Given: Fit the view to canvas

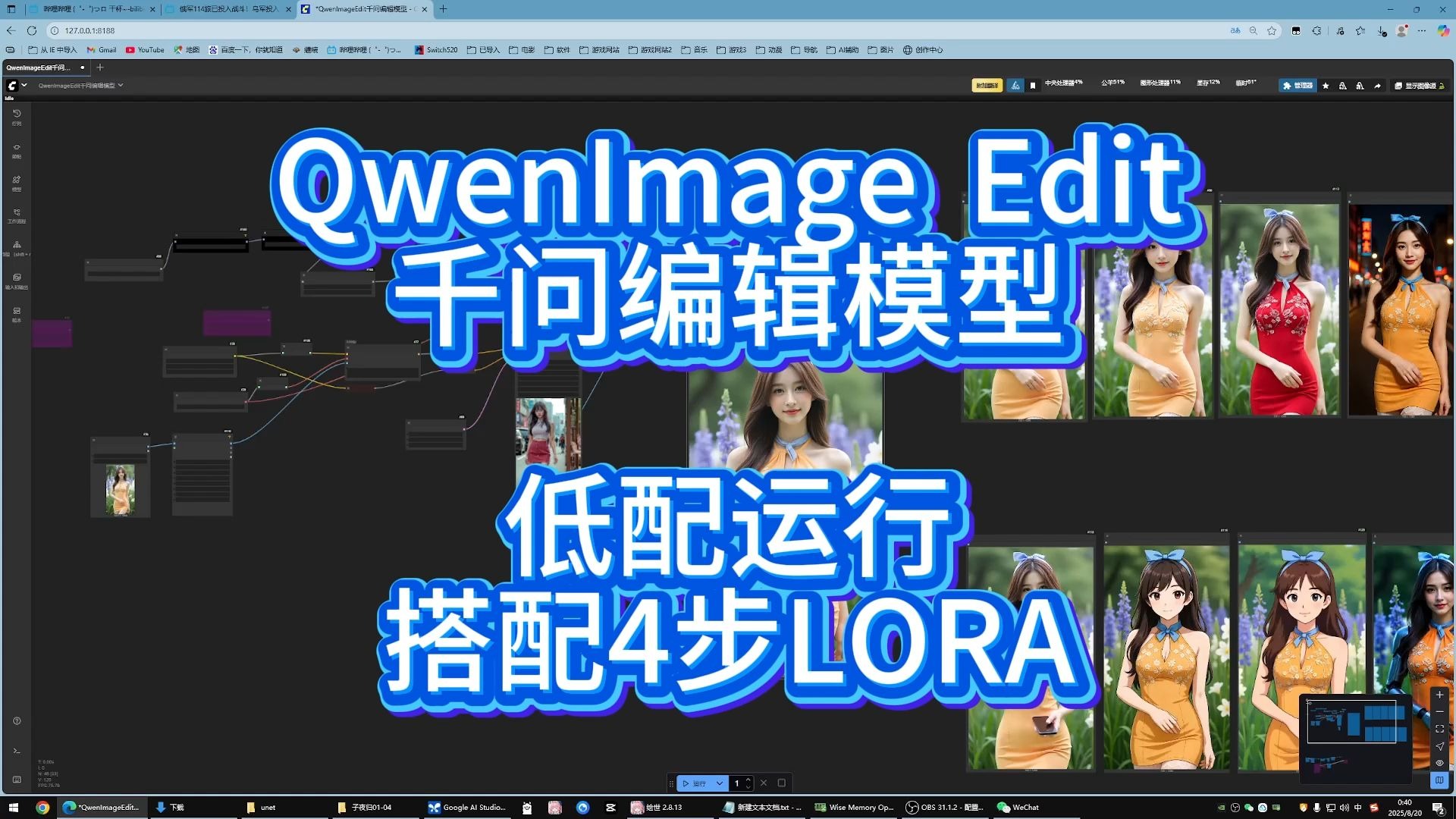Looking at the screenshot, I should [1439, 729].
